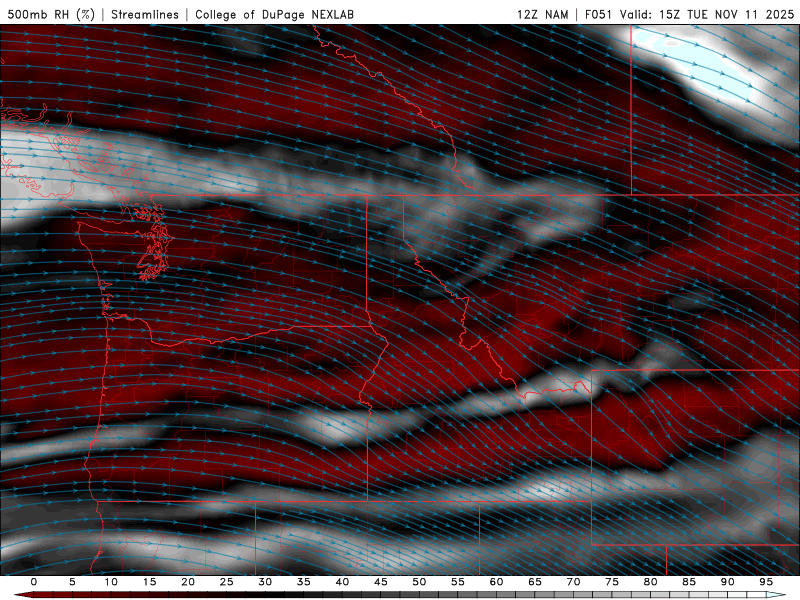Click the 5 value on the color scale

point(72,582)
